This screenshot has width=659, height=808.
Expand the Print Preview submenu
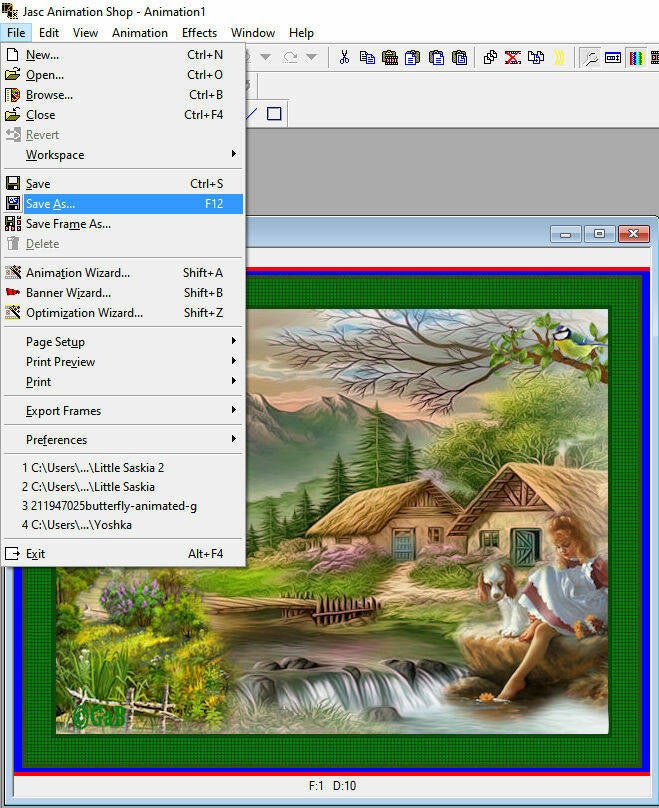click(x=123, y=362)
